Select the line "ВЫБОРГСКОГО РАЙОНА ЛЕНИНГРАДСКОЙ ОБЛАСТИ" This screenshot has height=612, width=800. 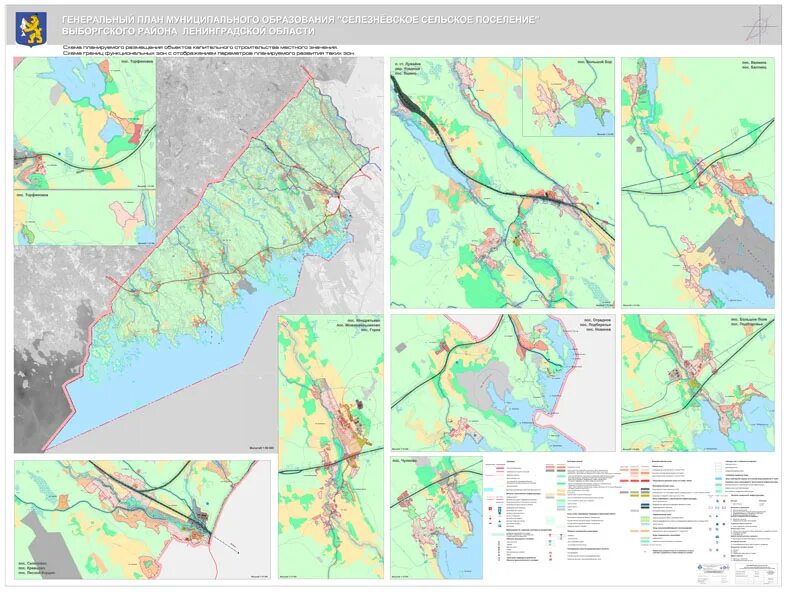[189, 31]
